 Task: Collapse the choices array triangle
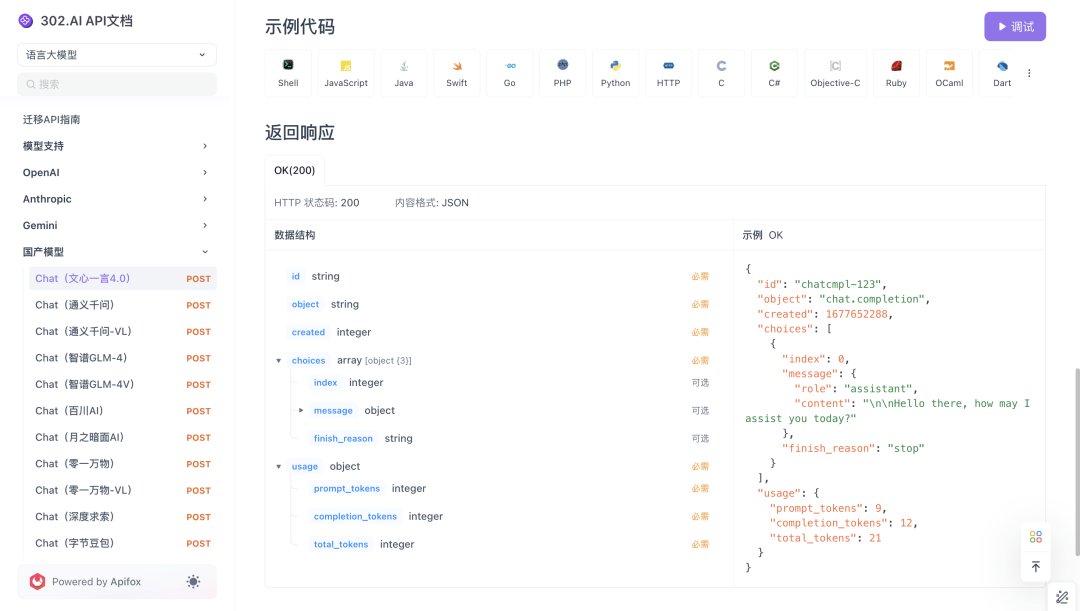(x=279, y=360)
